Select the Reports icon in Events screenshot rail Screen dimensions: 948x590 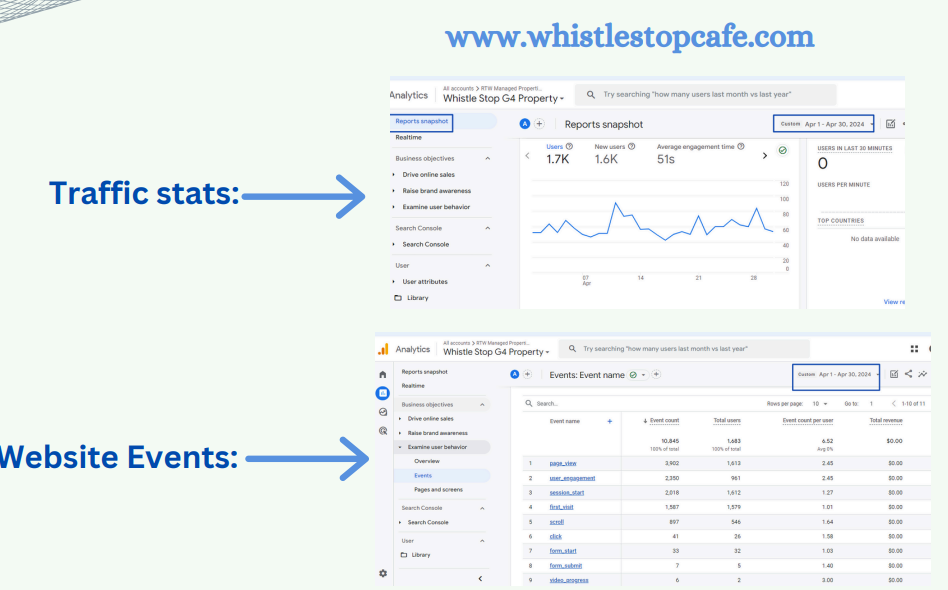tap(383, 393)
